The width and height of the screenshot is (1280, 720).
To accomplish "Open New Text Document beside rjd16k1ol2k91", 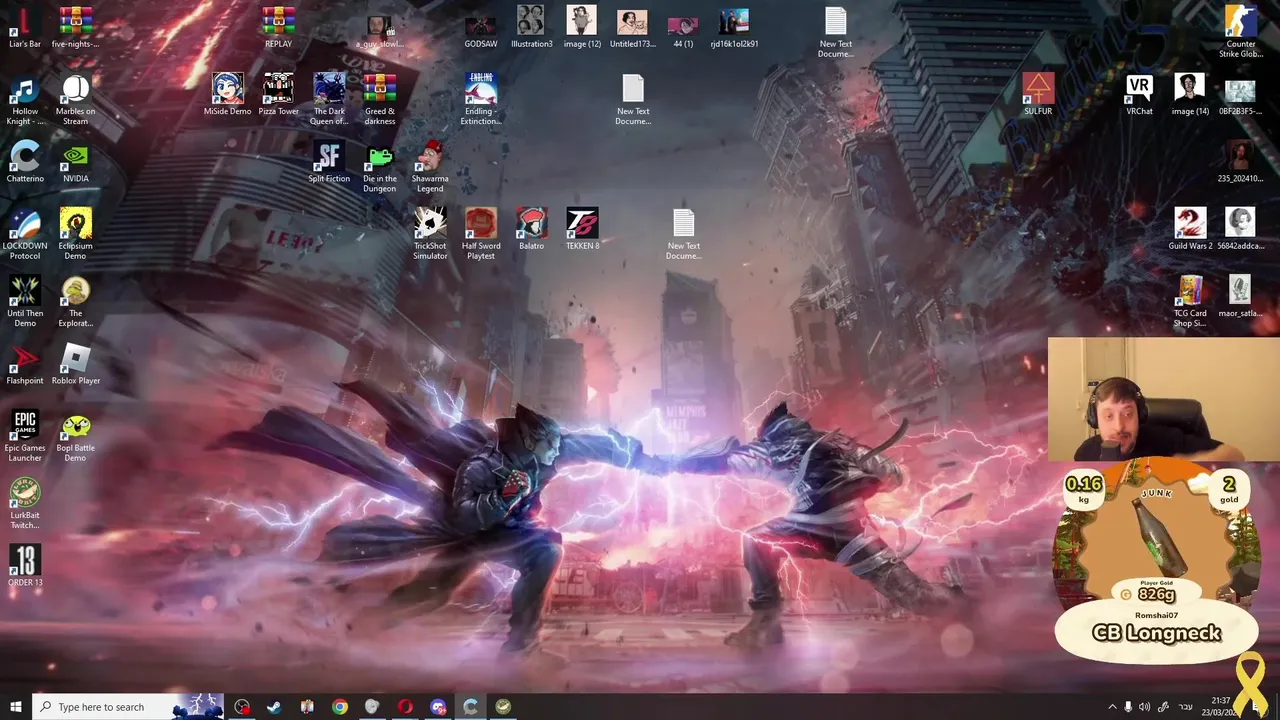I will pos(836,32).
